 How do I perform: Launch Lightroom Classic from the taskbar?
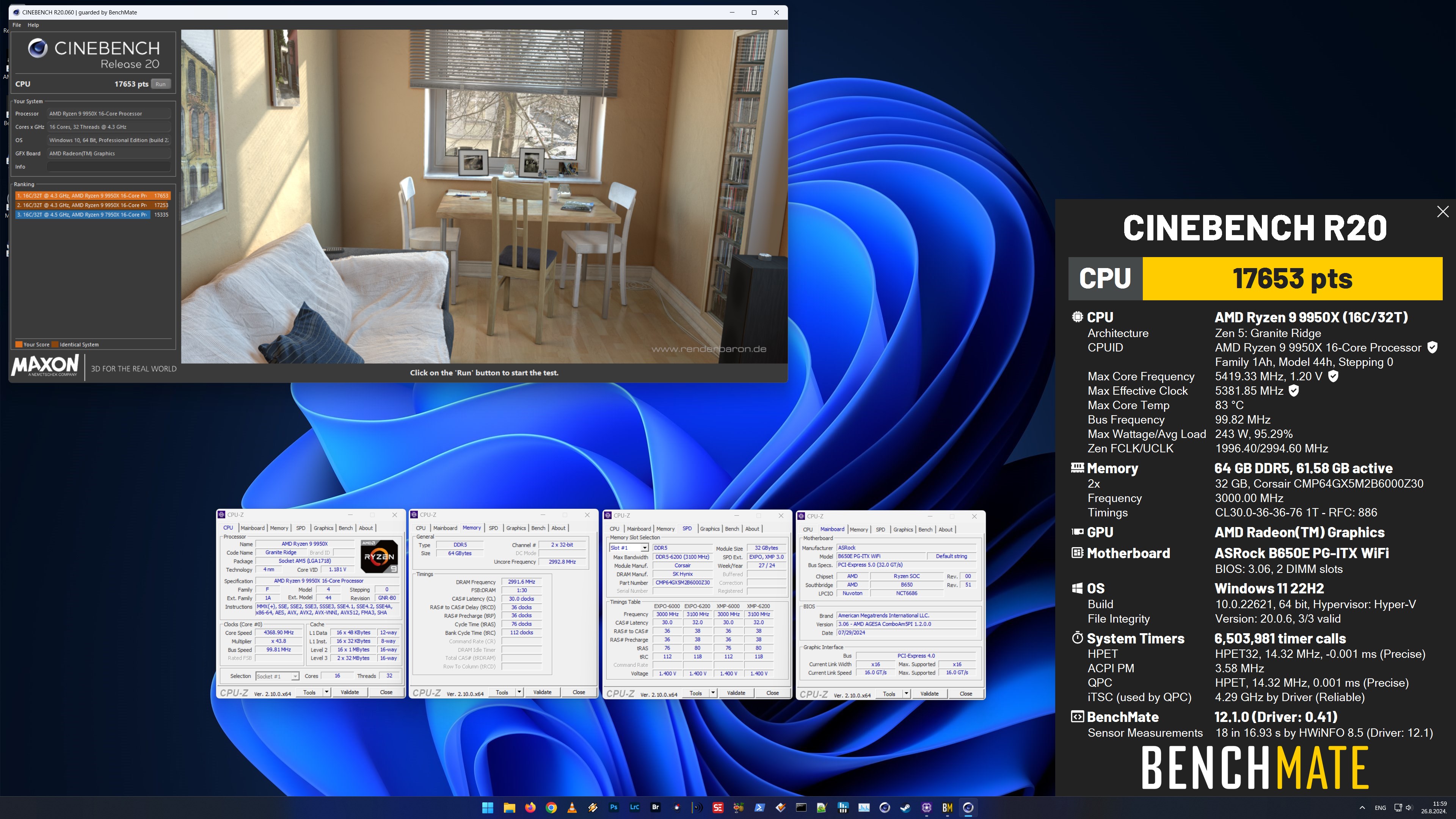click(634, 807)
